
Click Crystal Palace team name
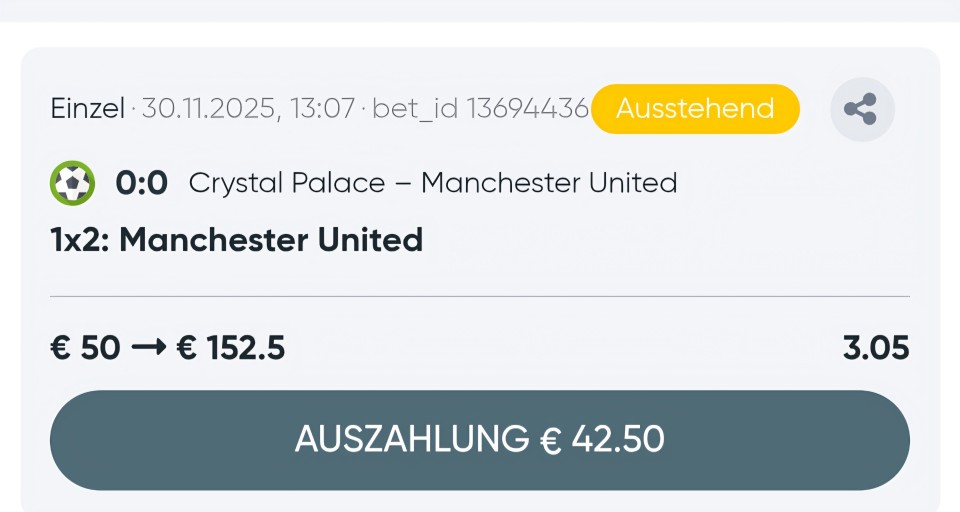point(287,183)
